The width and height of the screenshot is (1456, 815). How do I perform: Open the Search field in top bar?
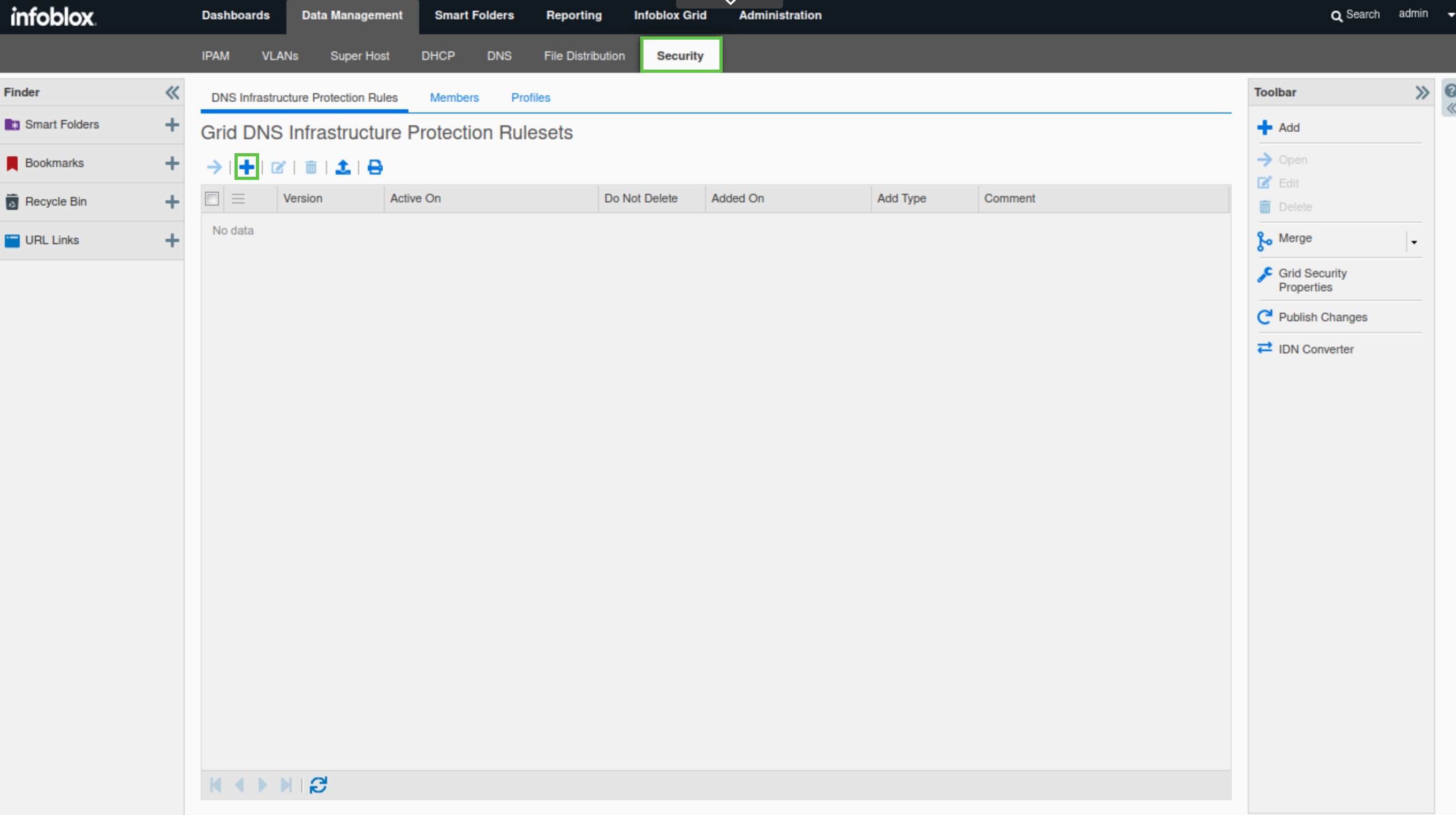[1355, 14]
